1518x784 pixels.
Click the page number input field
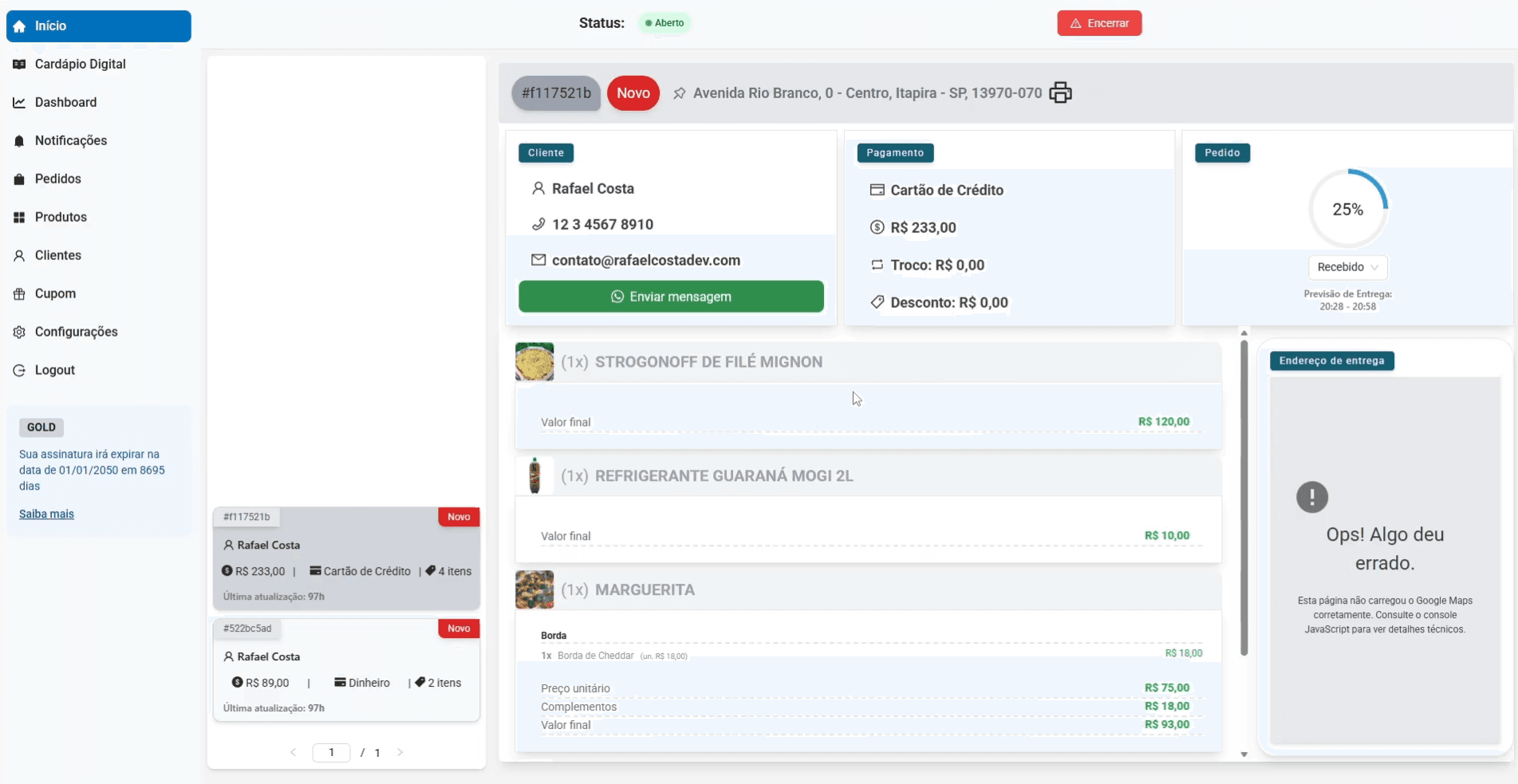331,752
